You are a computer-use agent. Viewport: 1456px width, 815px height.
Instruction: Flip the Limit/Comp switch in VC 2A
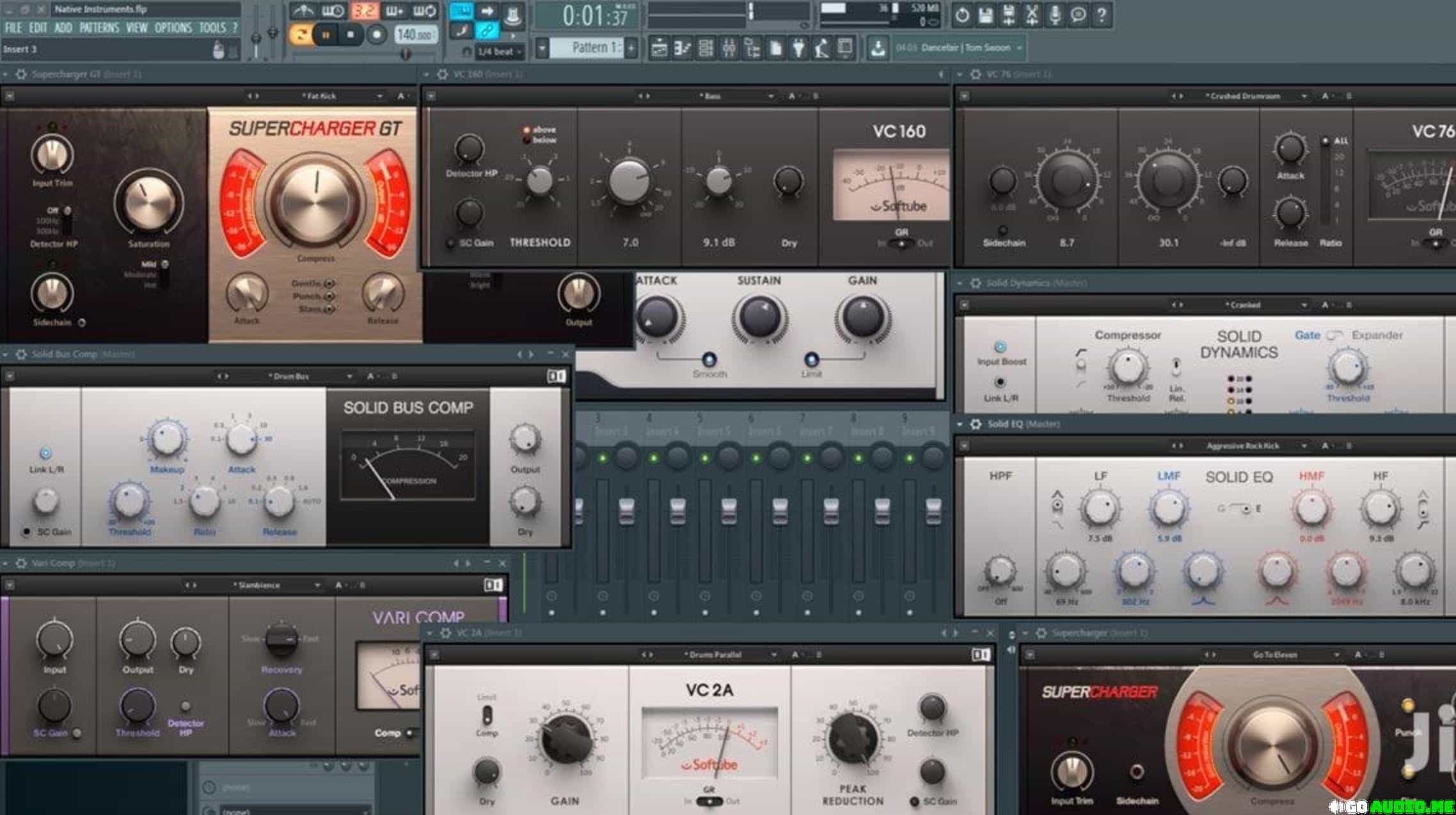point(487,714)
